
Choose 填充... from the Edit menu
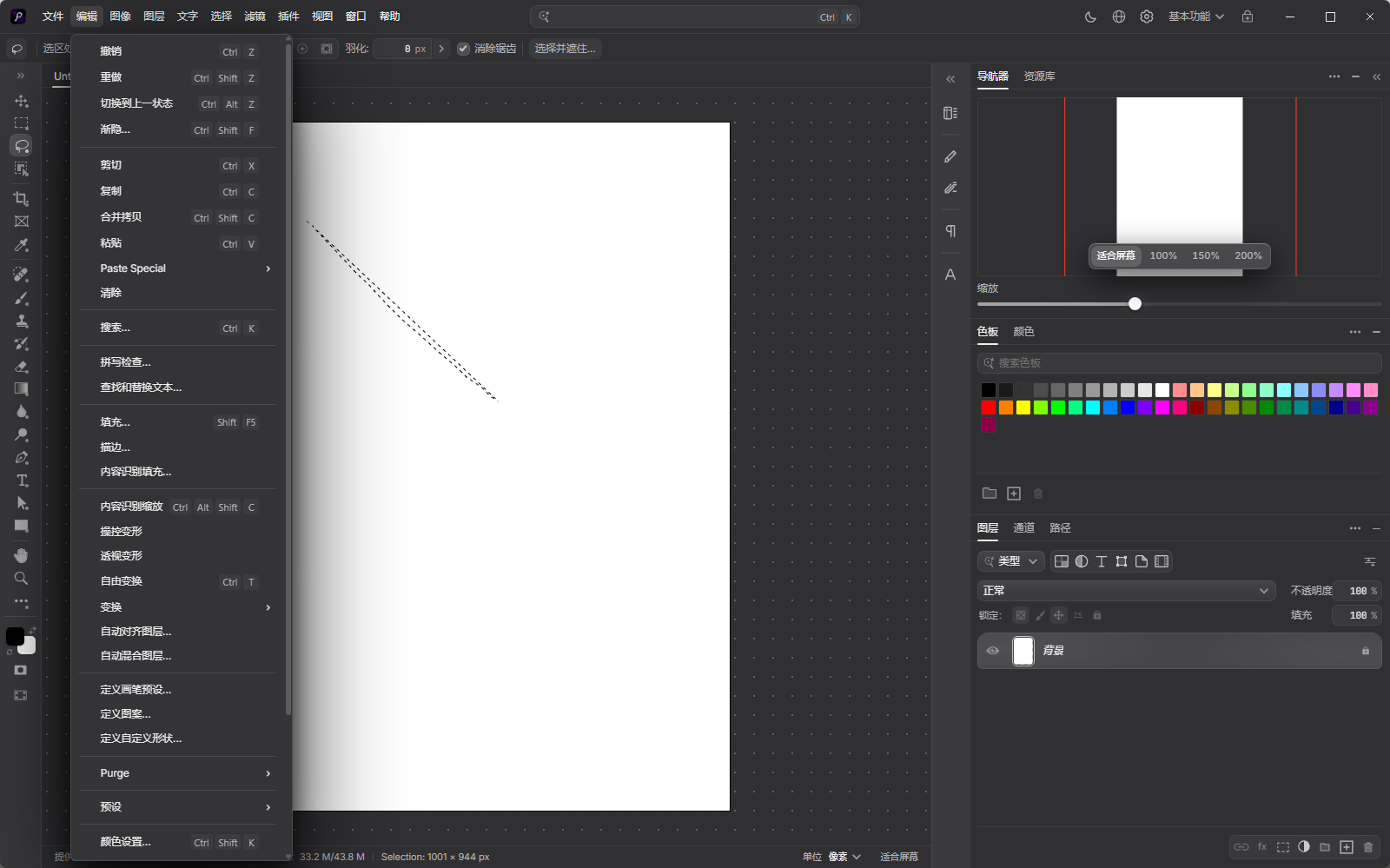click(177, 422)
